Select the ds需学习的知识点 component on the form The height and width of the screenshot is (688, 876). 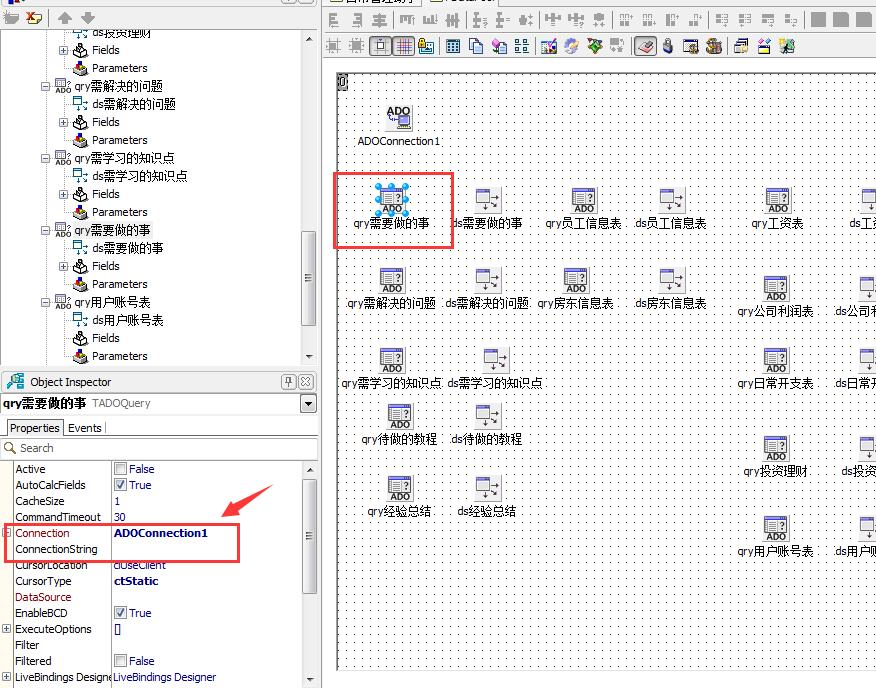click(496, 360)
